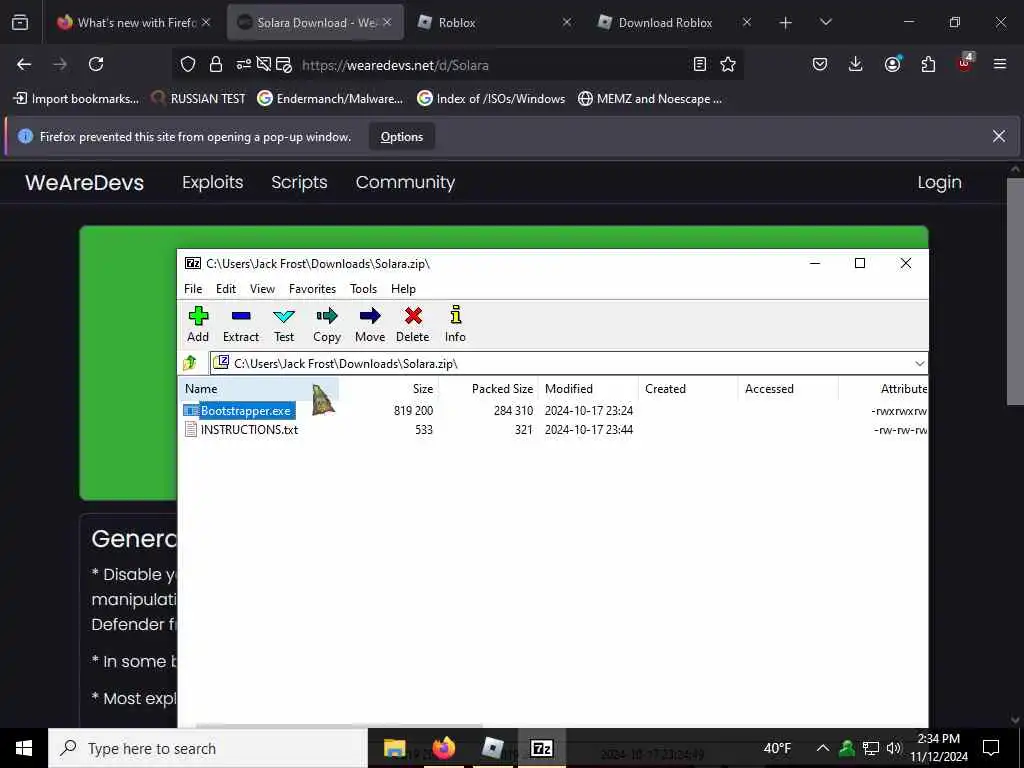Viewport: 1024px width, 768px height.
Task: List all tabs with the chevron
Action: point(825,22)
